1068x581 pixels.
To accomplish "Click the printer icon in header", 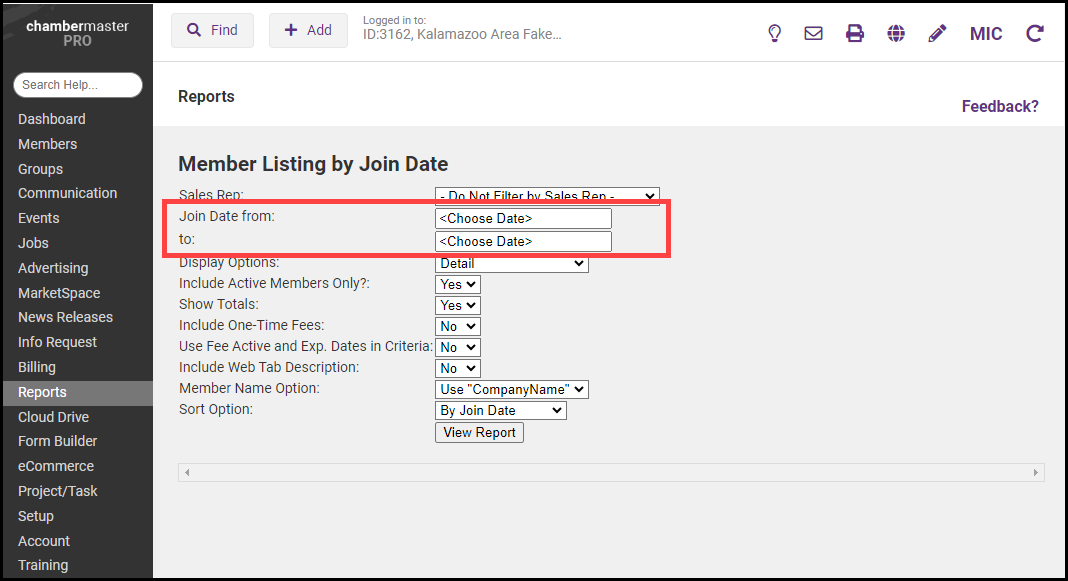I will [855, 33].
